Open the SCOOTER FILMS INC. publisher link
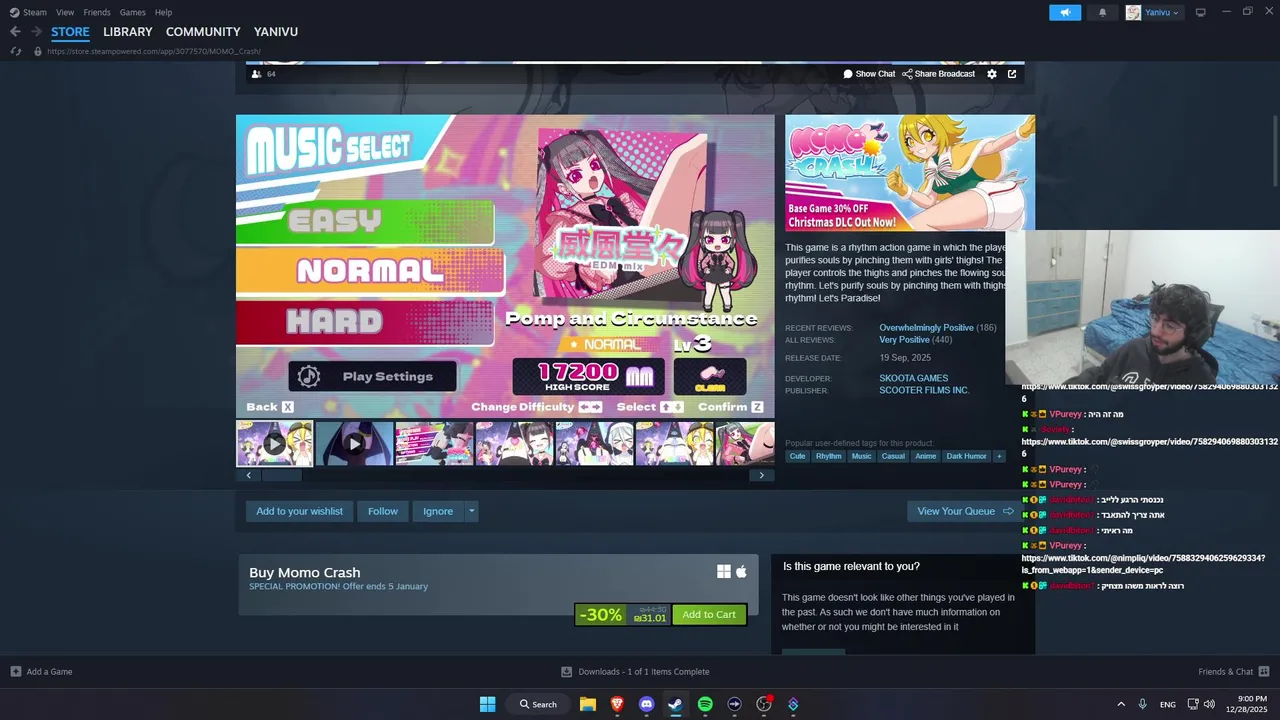This screenshot has width=1280, height=720. (x=924, y=390)
